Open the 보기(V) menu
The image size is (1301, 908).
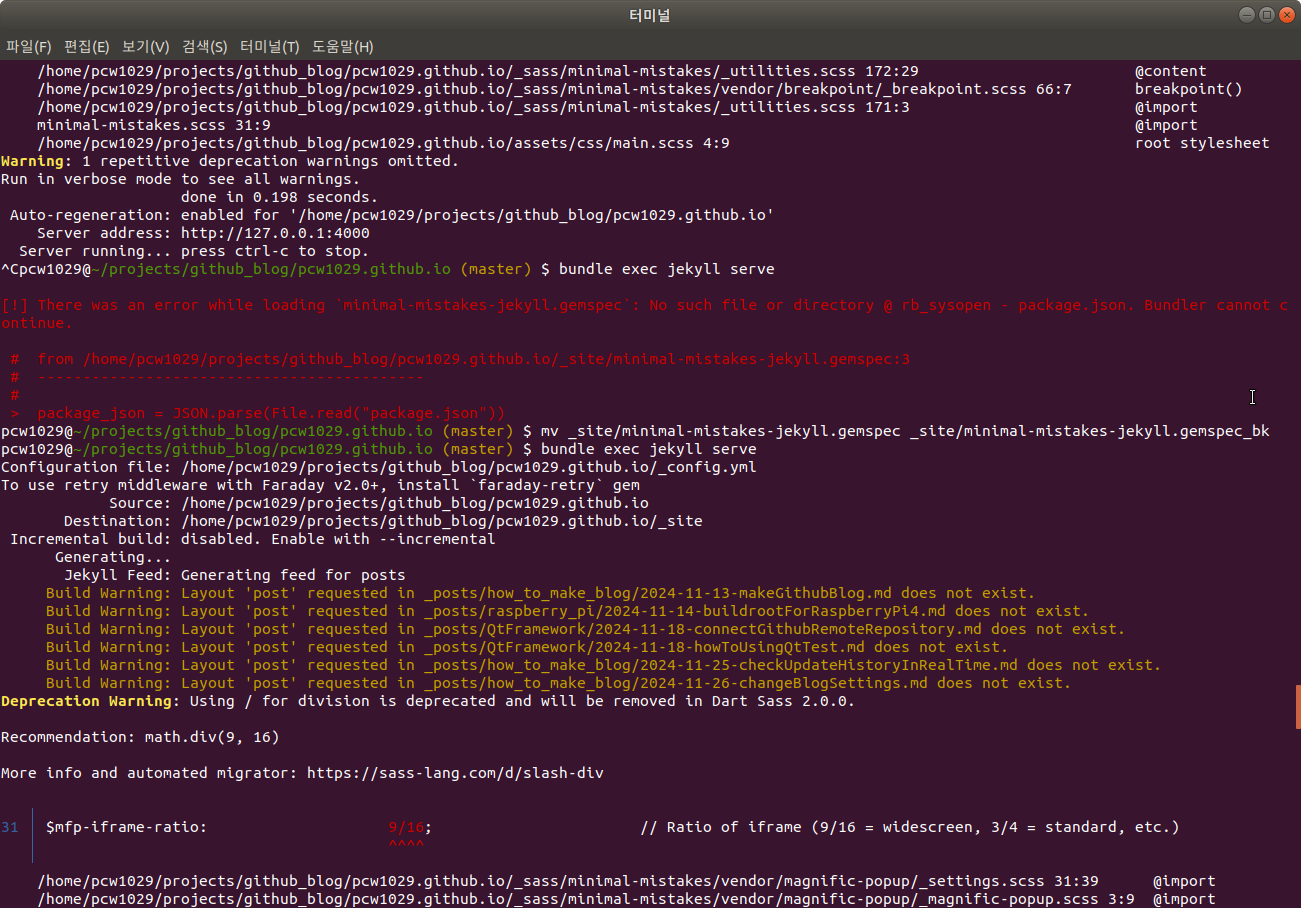pos(143,46)
